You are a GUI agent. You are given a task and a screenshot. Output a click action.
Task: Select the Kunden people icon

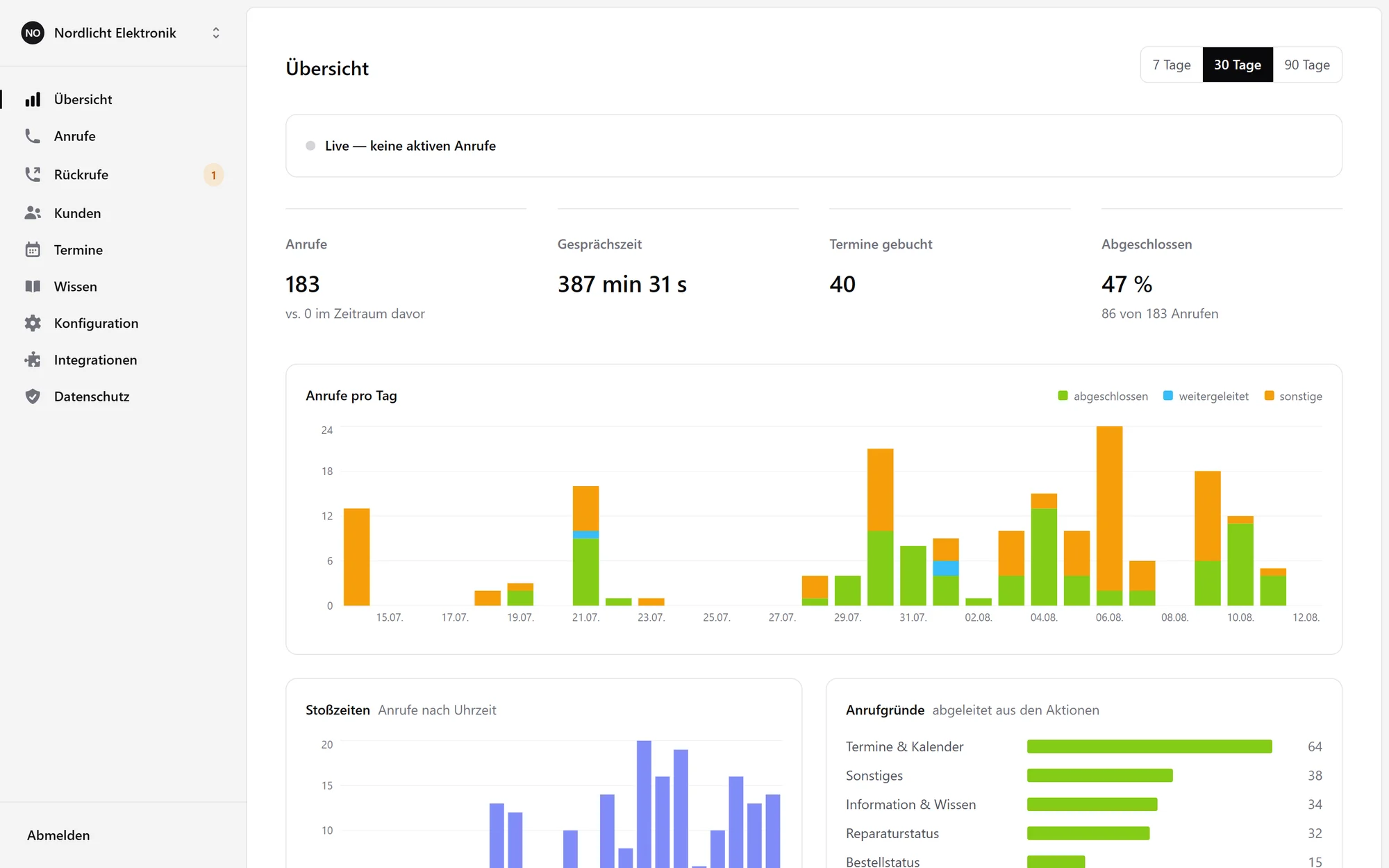click(x=33, y=213)
